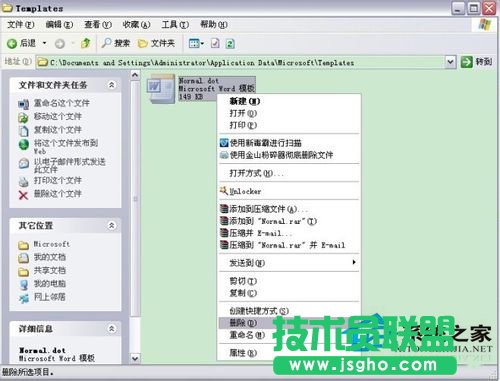Viewport: 500px width, 381px height.
Task: Click 以电子邮件形式发送此文件 link
Action: [70, 165]
